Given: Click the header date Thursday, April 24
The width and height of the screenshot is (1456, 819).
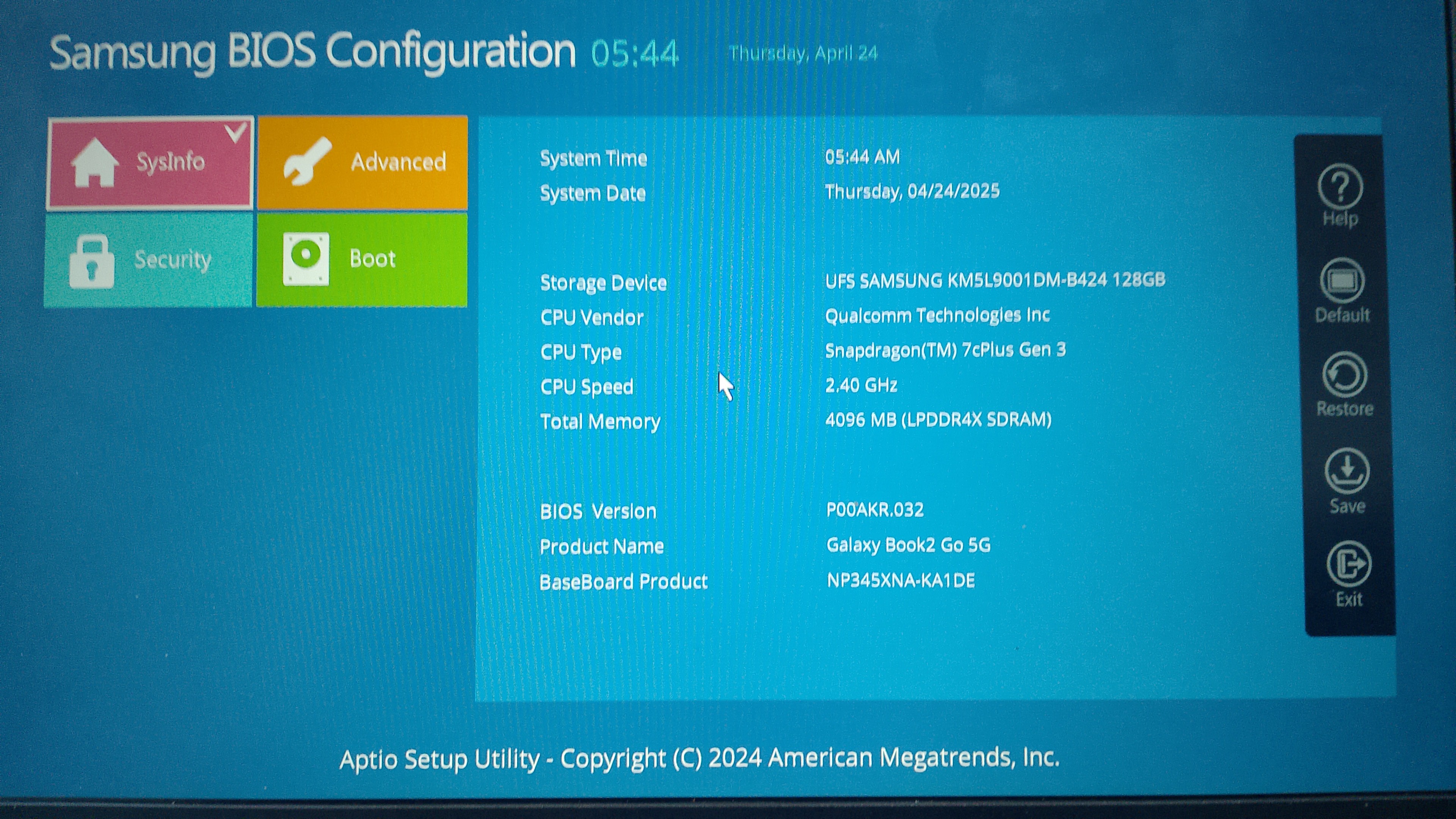Looking at the screenshot, I should [x=803, y=54].
